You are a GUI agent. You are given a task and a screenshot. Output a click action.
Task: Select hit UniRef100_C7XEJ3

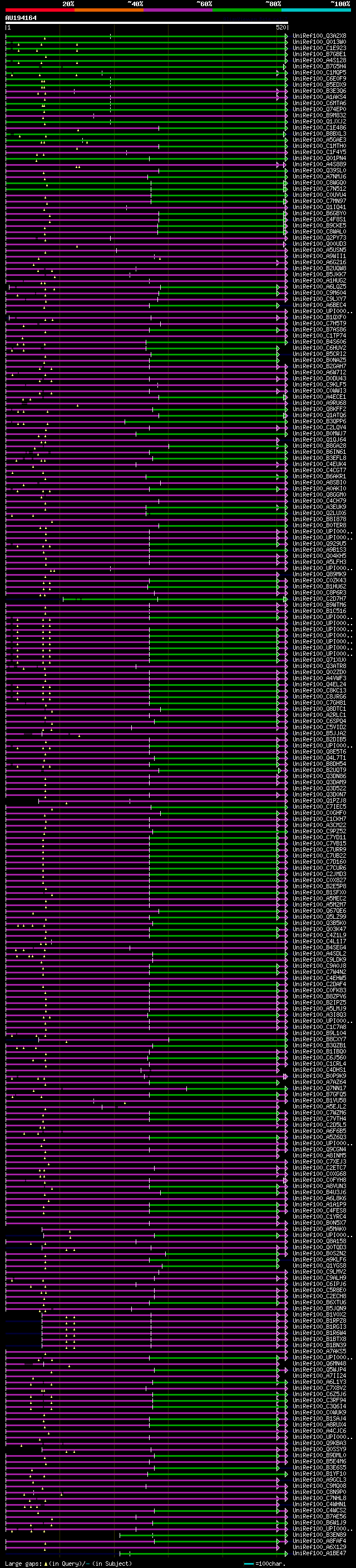tap(319, 1161)
